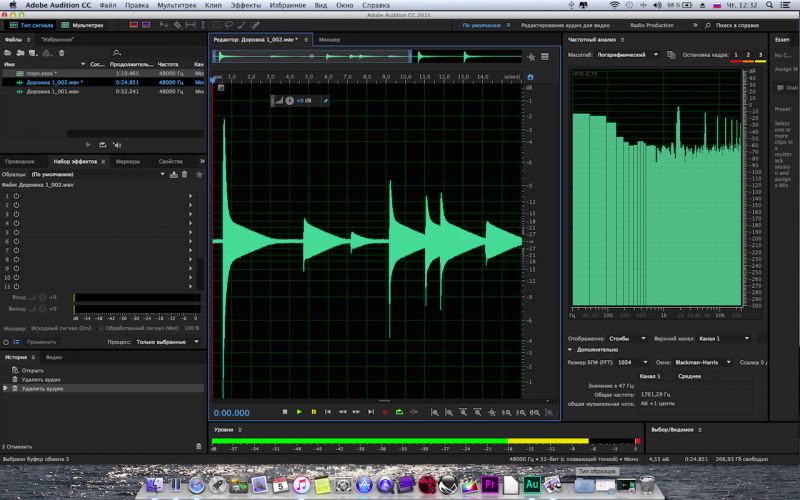Open the Масштаб dropdown (Логарифмический)

[628, 55]
